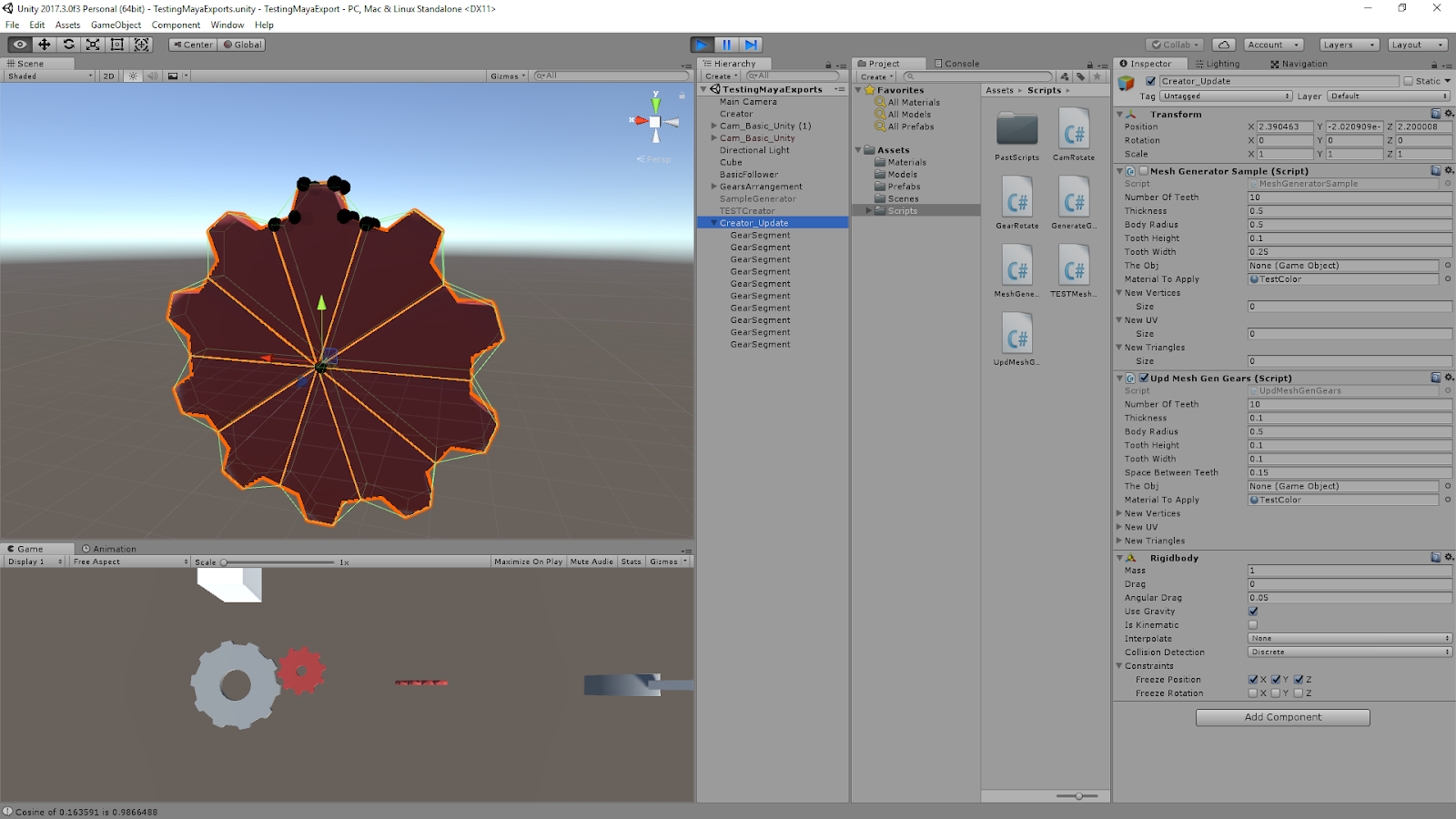Open the Transform component help icon
1456x819 pixels.
(1435, 114)
